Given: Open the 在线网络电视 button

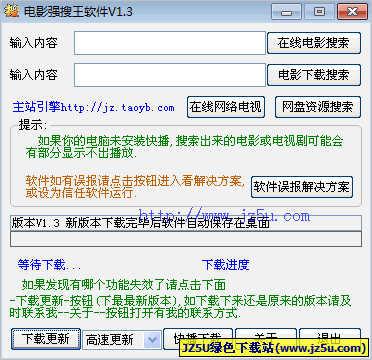Looking at the screenshot, I should pyautogui.click(x=226, y=107).
